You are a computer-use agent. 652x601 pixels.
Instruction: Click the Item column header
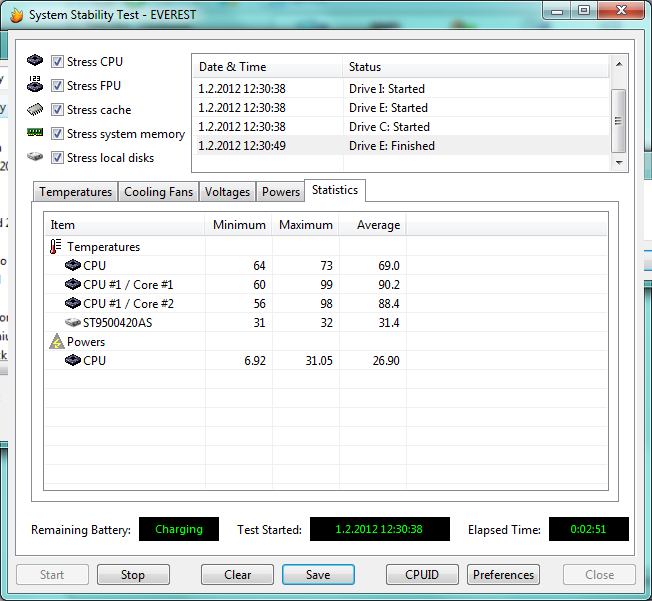point(125,225)
